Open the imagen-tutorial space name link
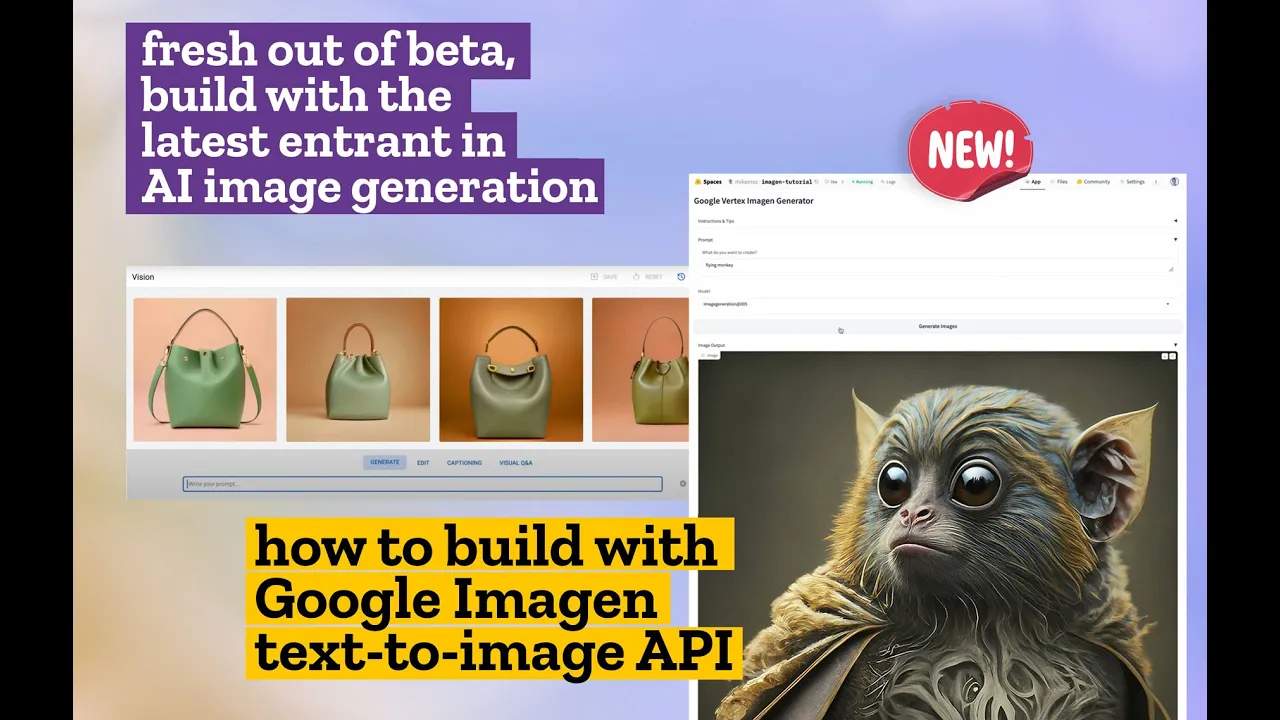The image size is (1280, 720). click(x=787, y=182)
